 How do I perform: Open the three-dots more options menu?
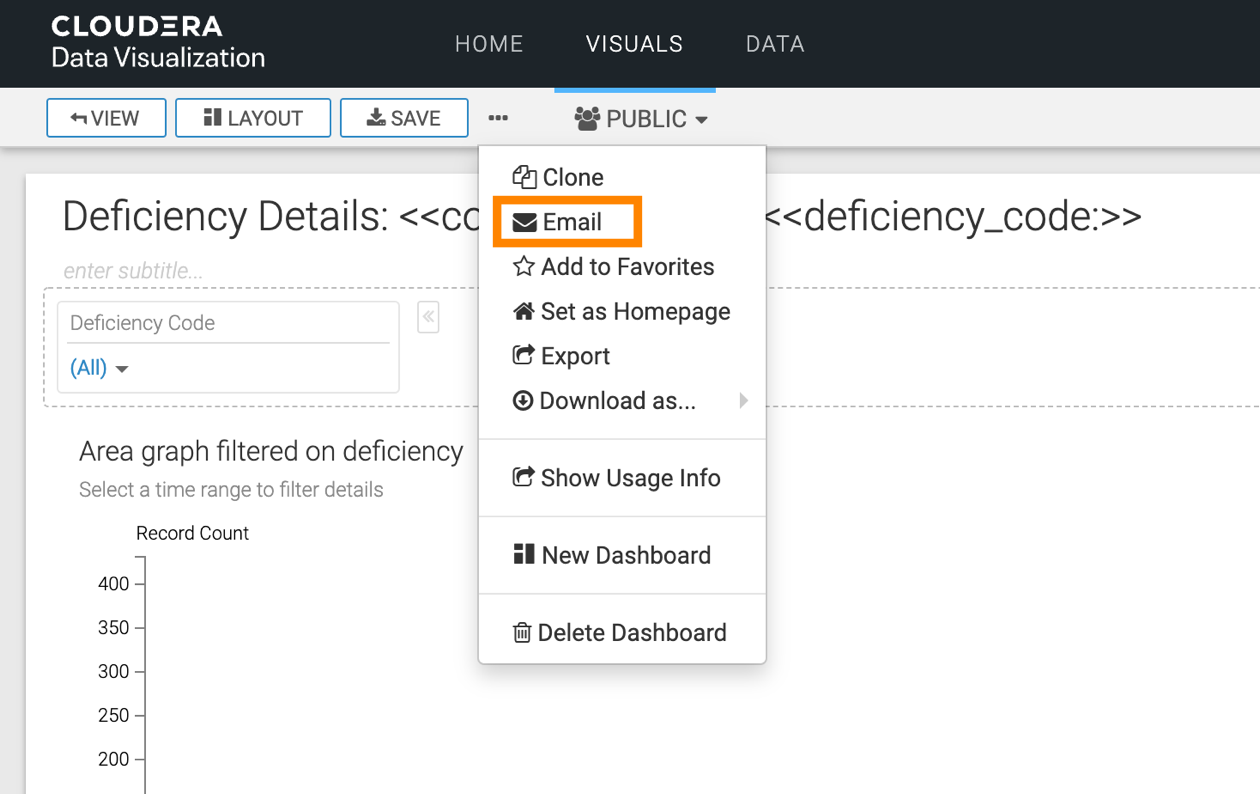click(x=498, y=118)
